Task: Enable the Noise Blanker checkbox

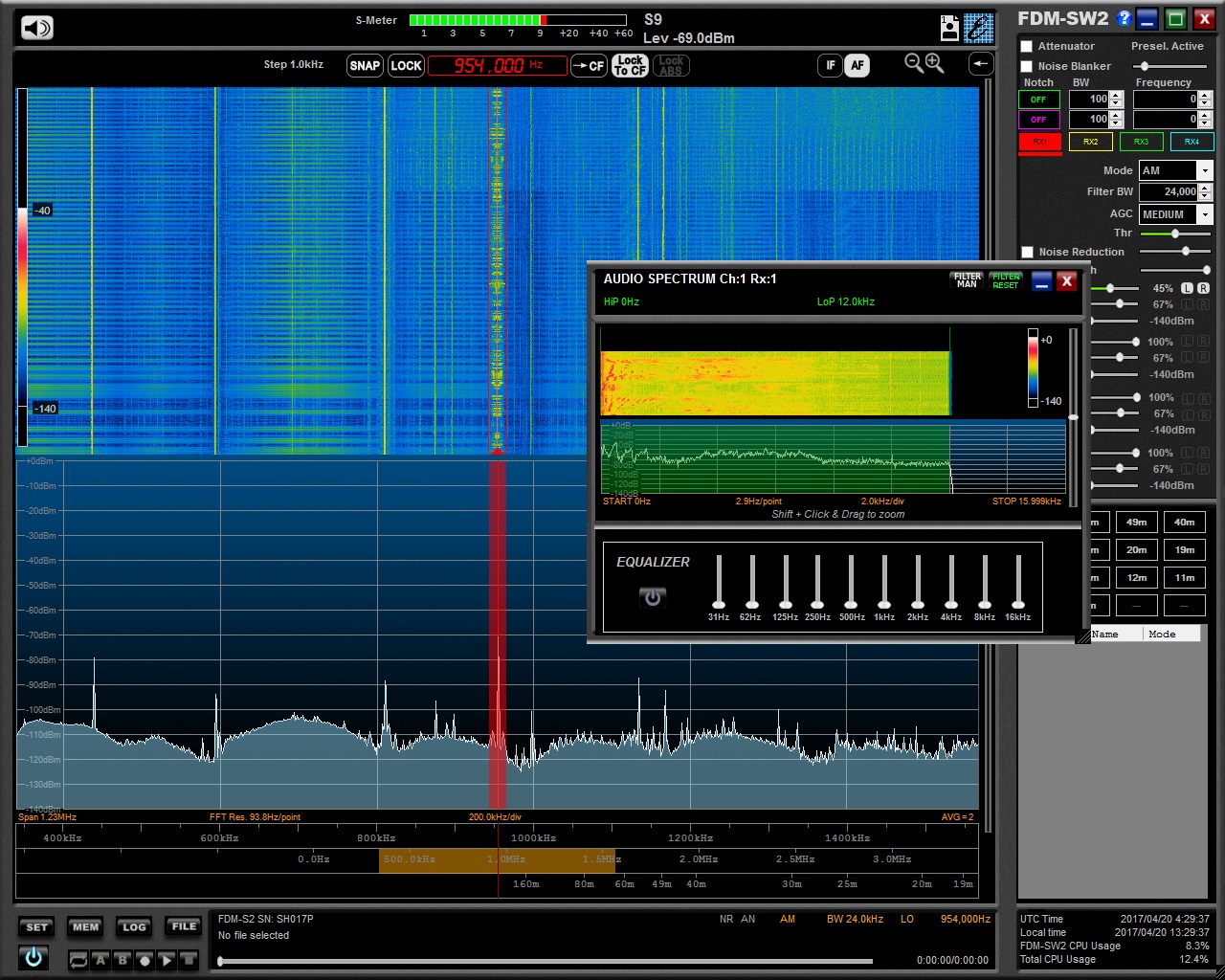Action: [x=1027, y=66]
